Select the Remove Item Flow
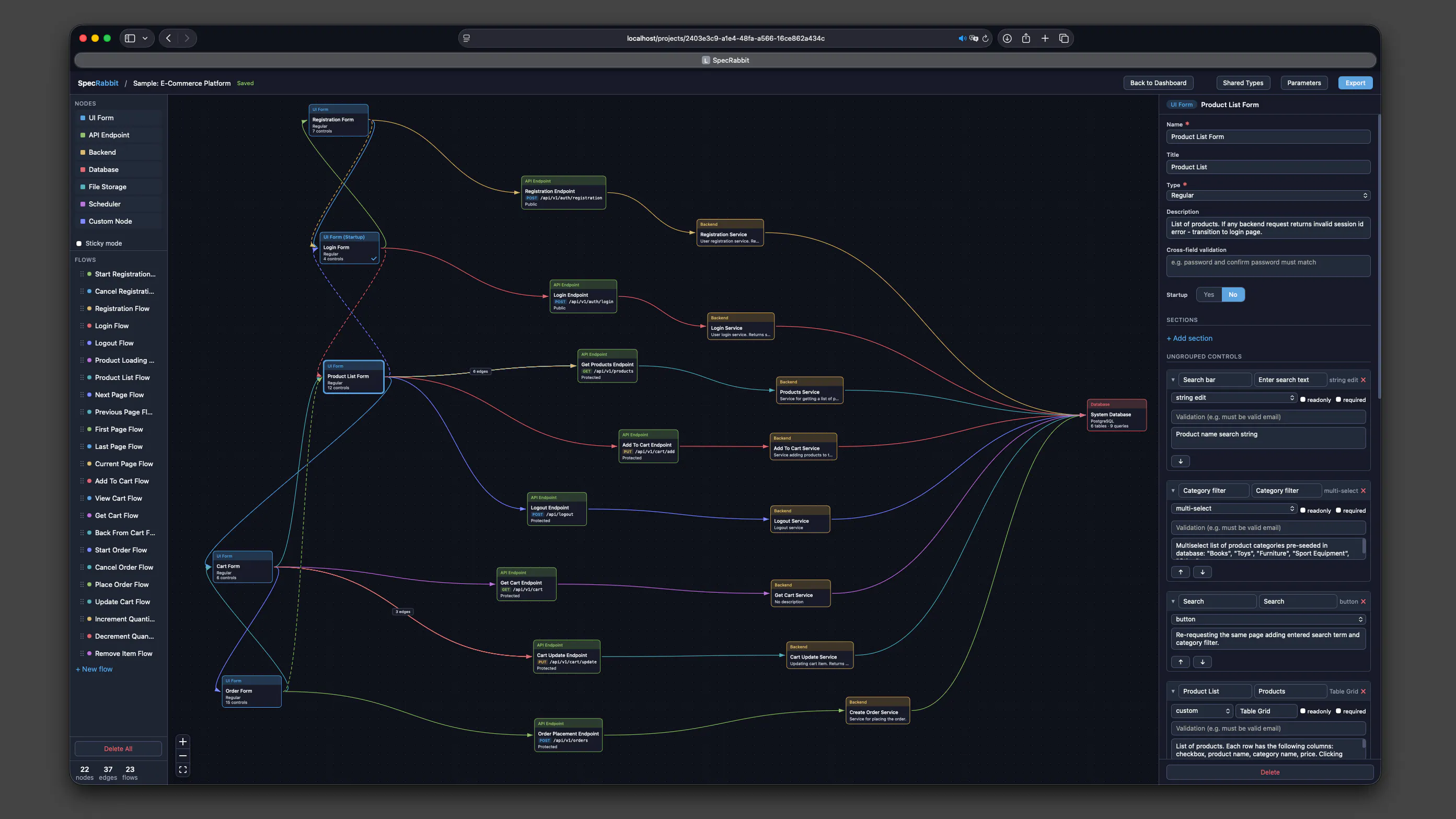1456x819 pixels. [x=123, y=653]
